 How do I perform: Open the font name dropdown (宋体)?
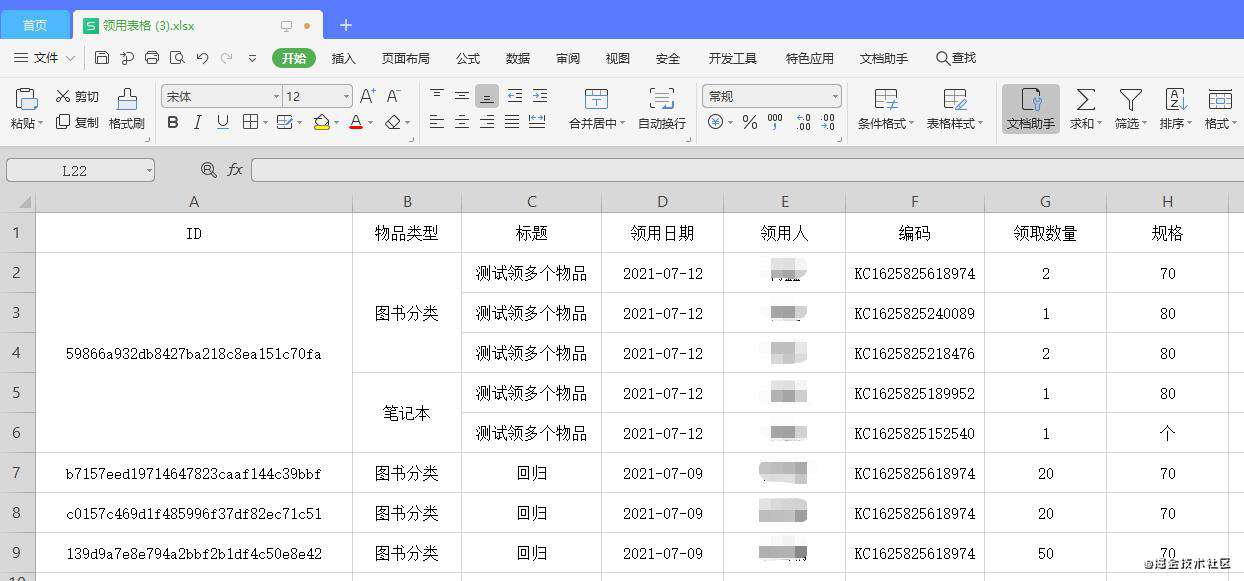click(x=276, y=97)
